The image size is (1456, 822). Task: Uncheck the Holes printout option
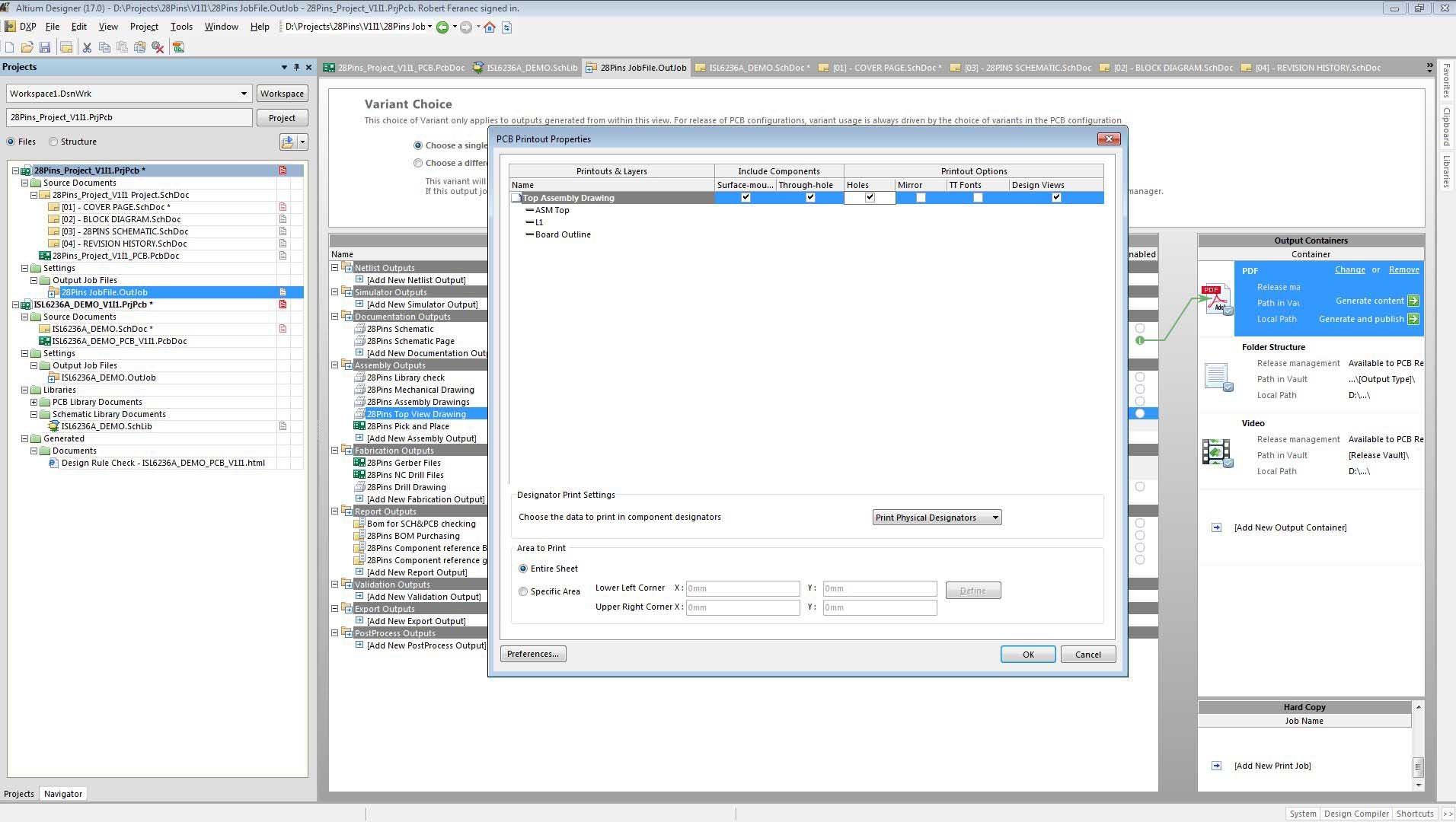pyautogui.click(x=870, y=198)
